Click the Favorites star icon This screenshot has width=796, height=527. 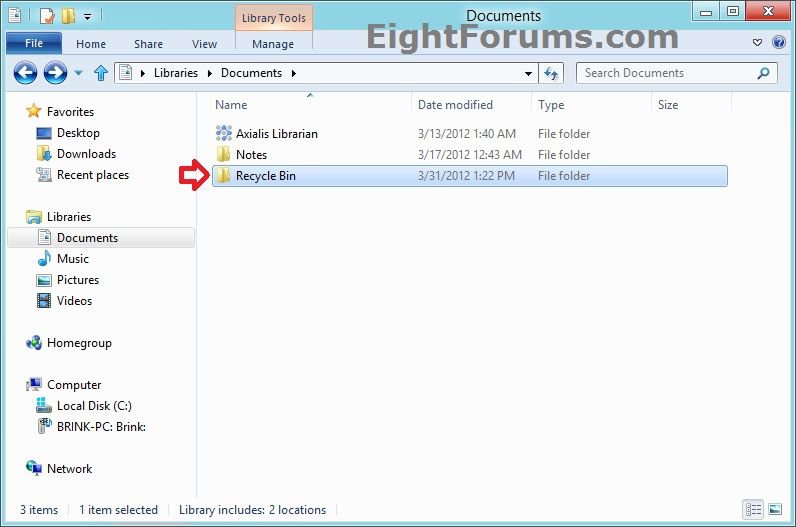(x=34, y=111)
